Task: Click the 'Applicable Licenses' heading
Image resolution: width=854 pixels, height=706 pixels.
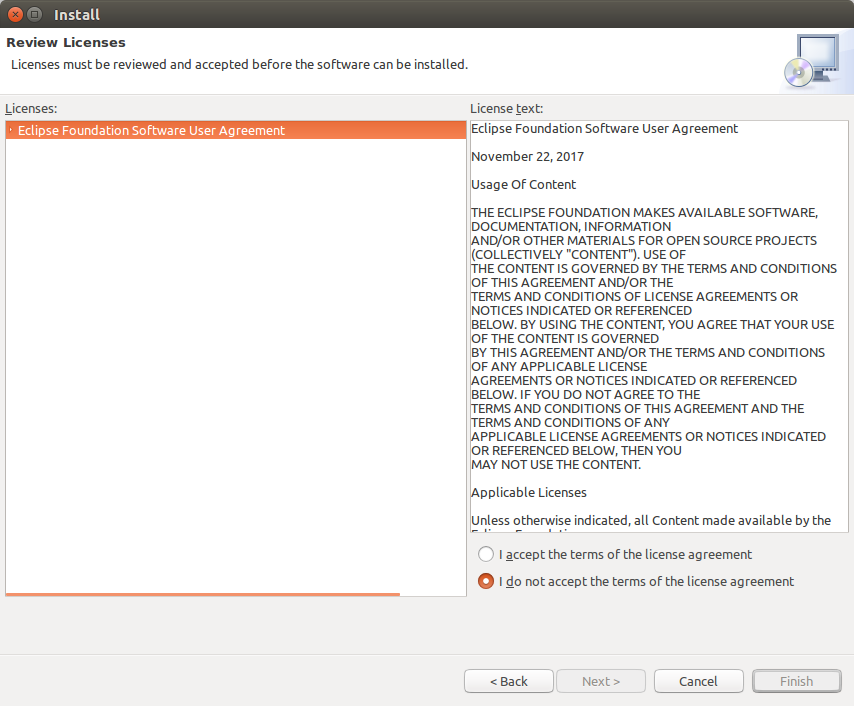Action: [x=529, y=492]
